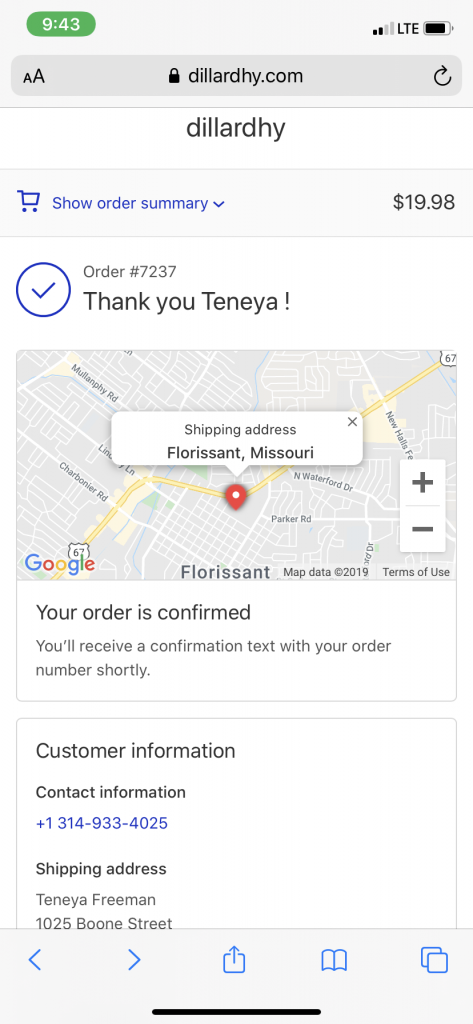
Task: Close the Shipping address map popup
Action: click(352, 422)
